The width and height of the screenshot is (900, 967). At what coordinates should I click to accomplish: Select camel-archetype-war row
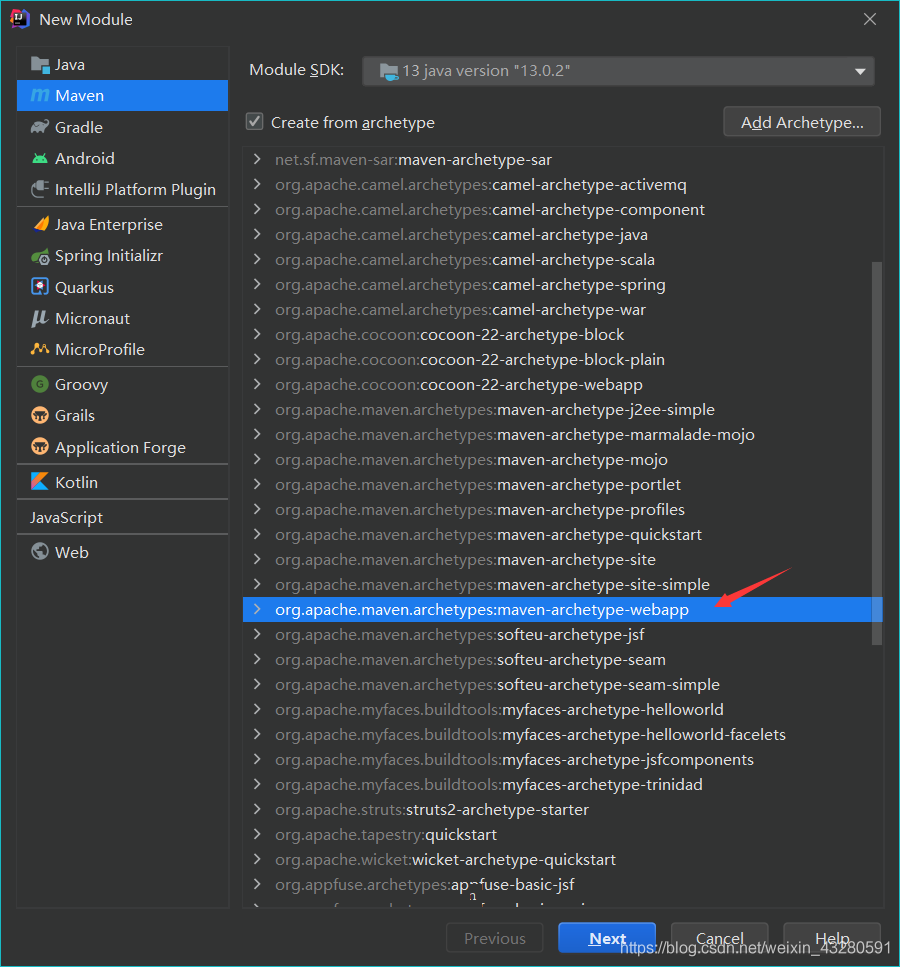[x=563, y=310]
